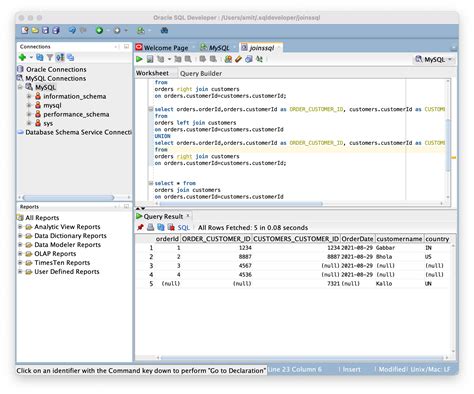Click the To Upper/Lower case icon

click(259, 59)
